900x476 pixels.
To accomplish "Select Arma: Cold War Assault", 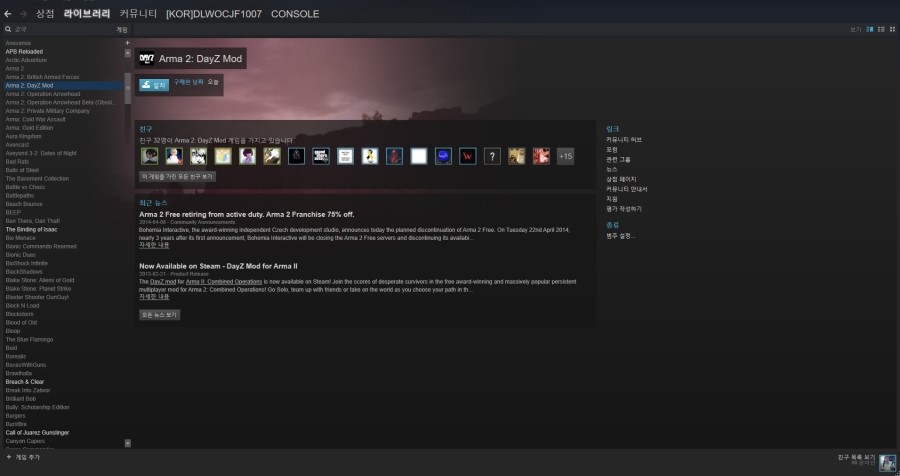I will tap(36, 119).
